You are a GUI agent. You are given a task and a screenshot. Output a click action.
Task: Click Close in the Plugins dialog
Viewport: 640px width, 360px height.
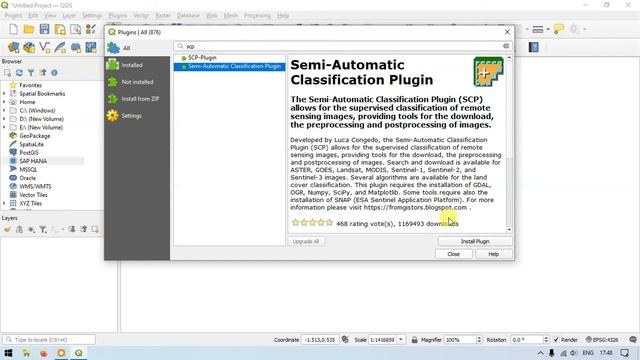453,254
